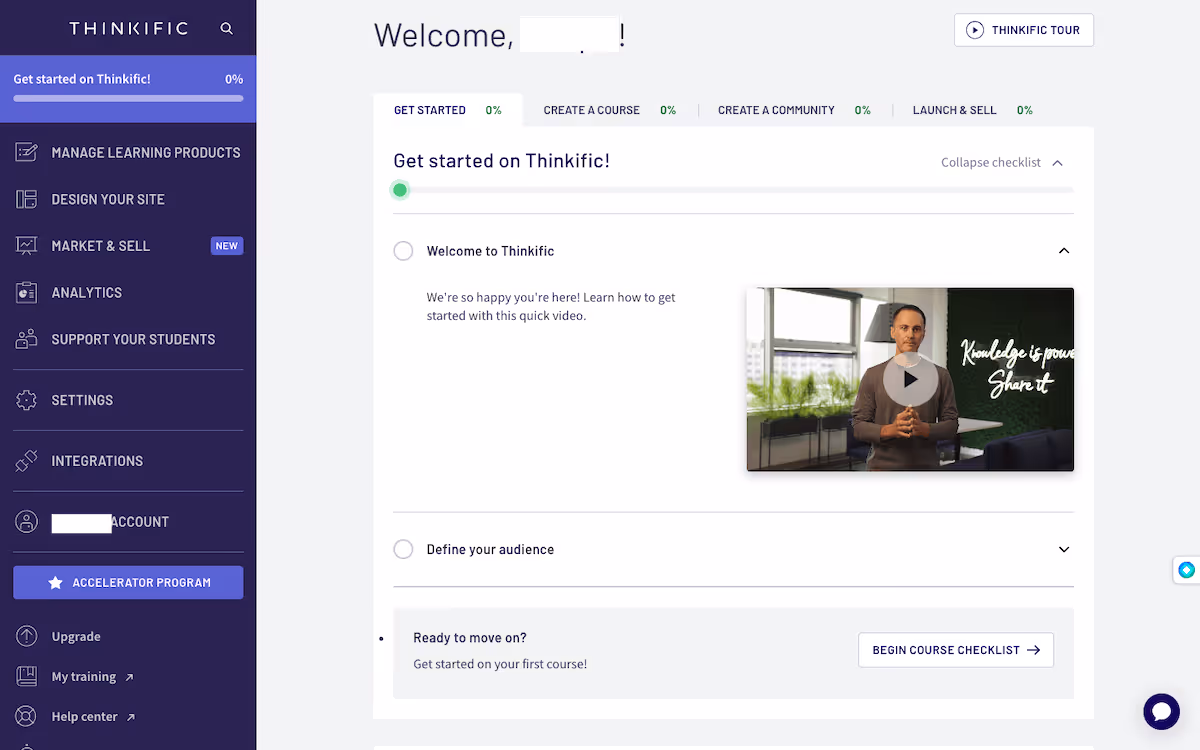This screenshot has height=750, width=1200.
Task: Click the Get started on Thinkific! heading
Action: 502,160
